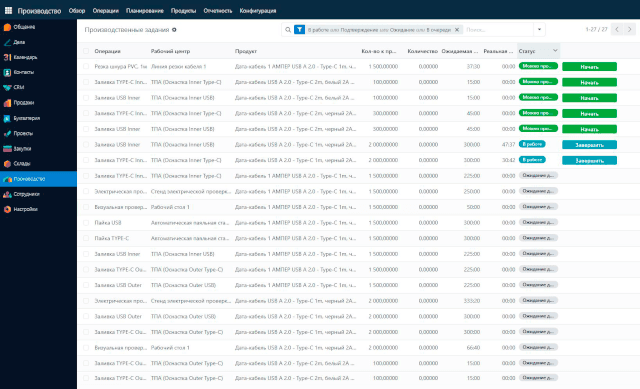640x389 pixels.
Task: Click the gear icon next to Производственные задания
Action: (x=174, y=30)
